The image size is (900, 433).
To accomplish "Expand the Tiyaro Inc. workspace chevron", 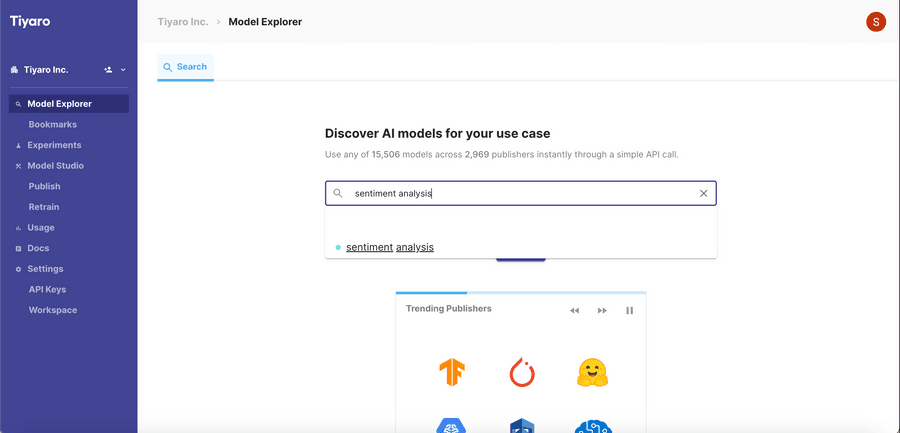I will [123, 70].
